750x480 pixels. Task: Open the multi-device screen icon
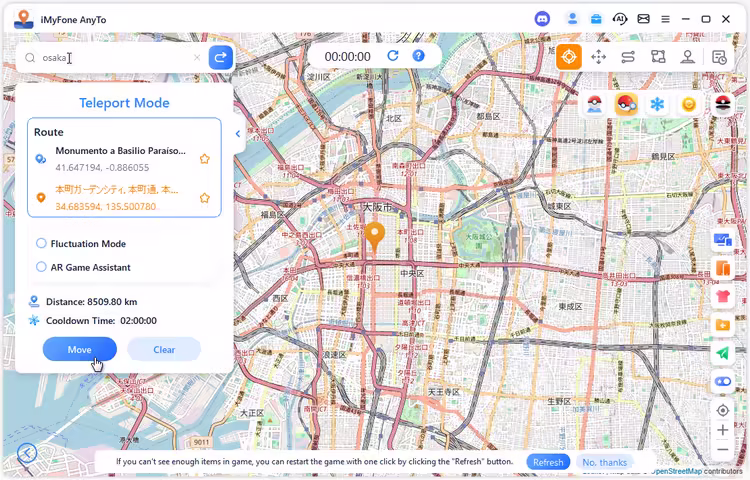(723, 240)
